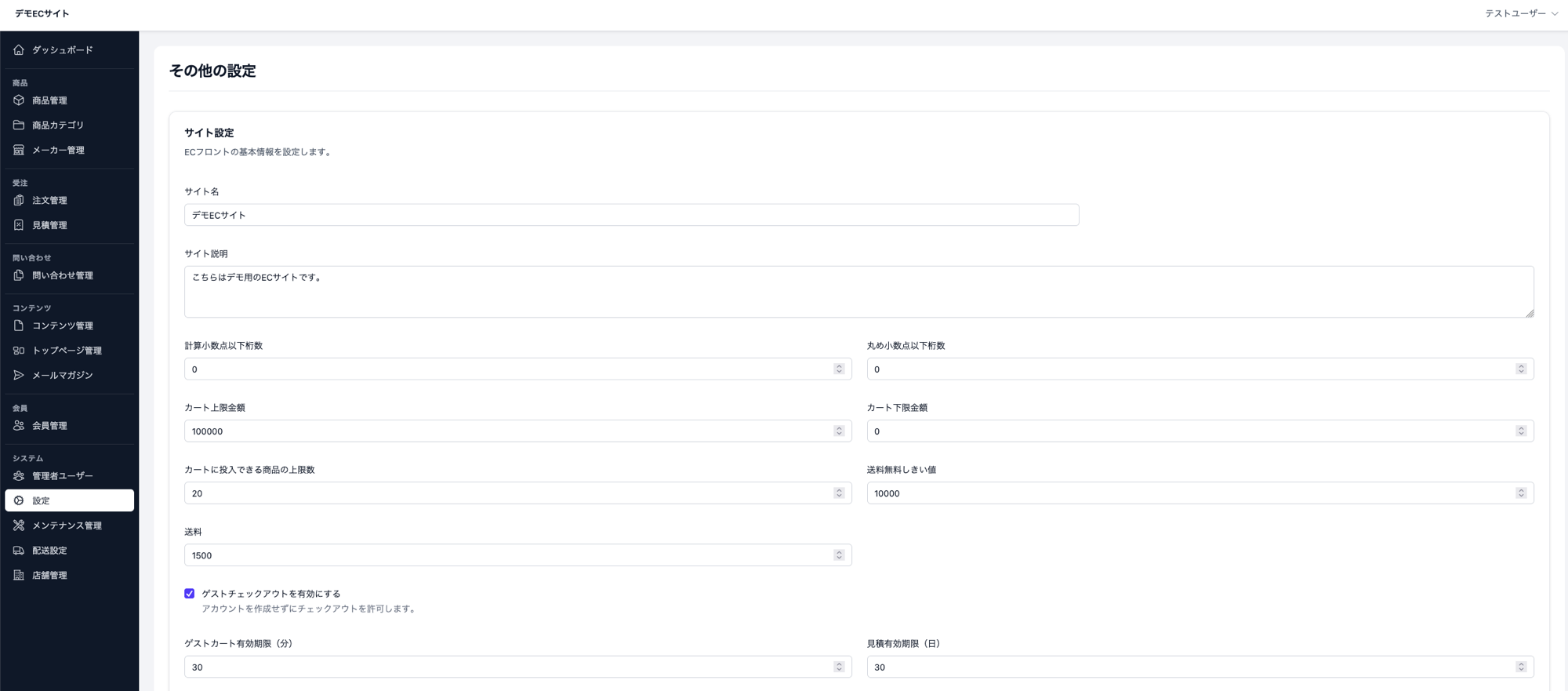Go to 商品管理 in sidebar
The image size is (1568, 691).
pyautogui.click(x=70, y=100)
